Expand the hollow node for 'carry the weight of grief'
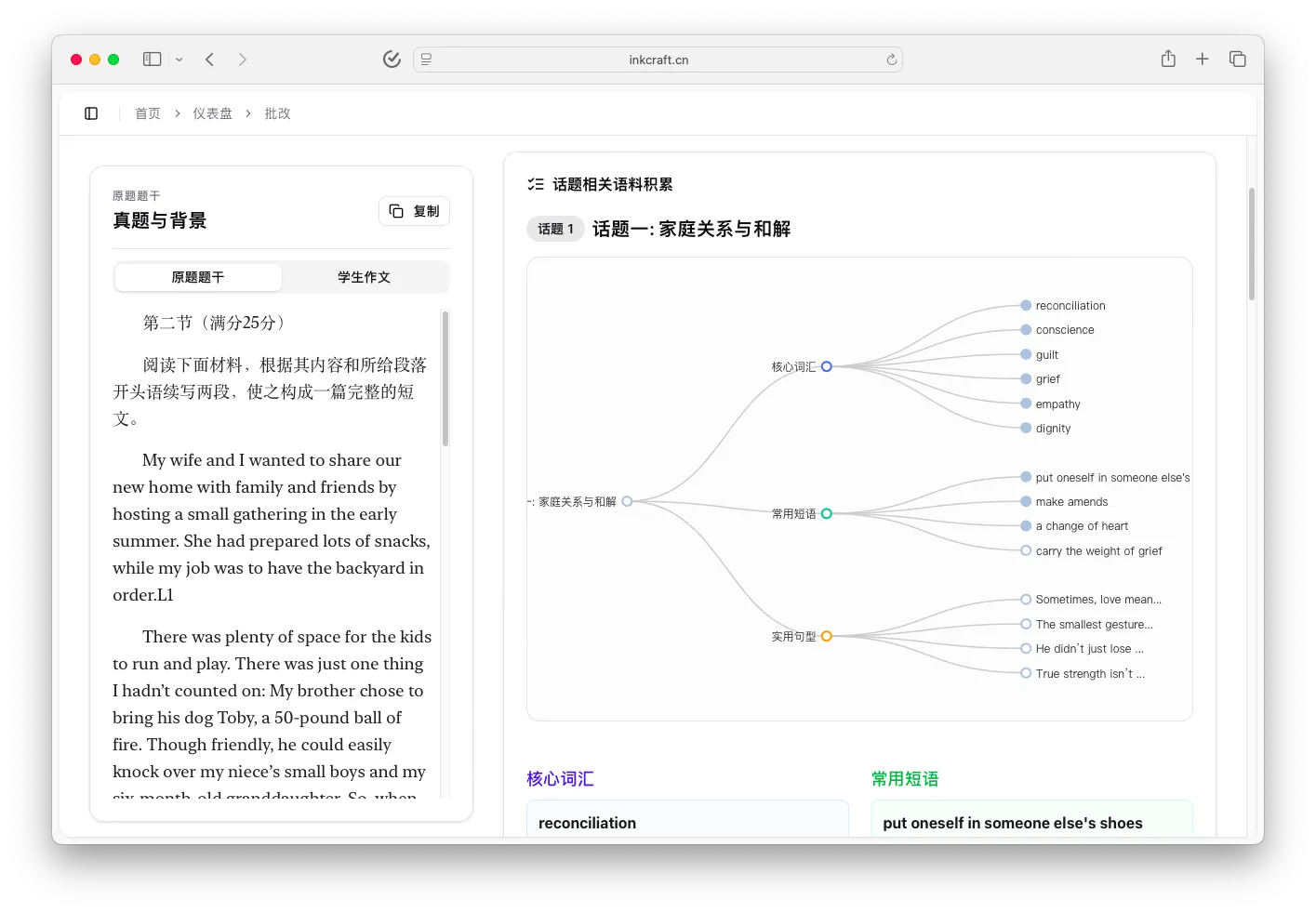This screenshot has width=1316, height=913. [x=1025, y=549]
